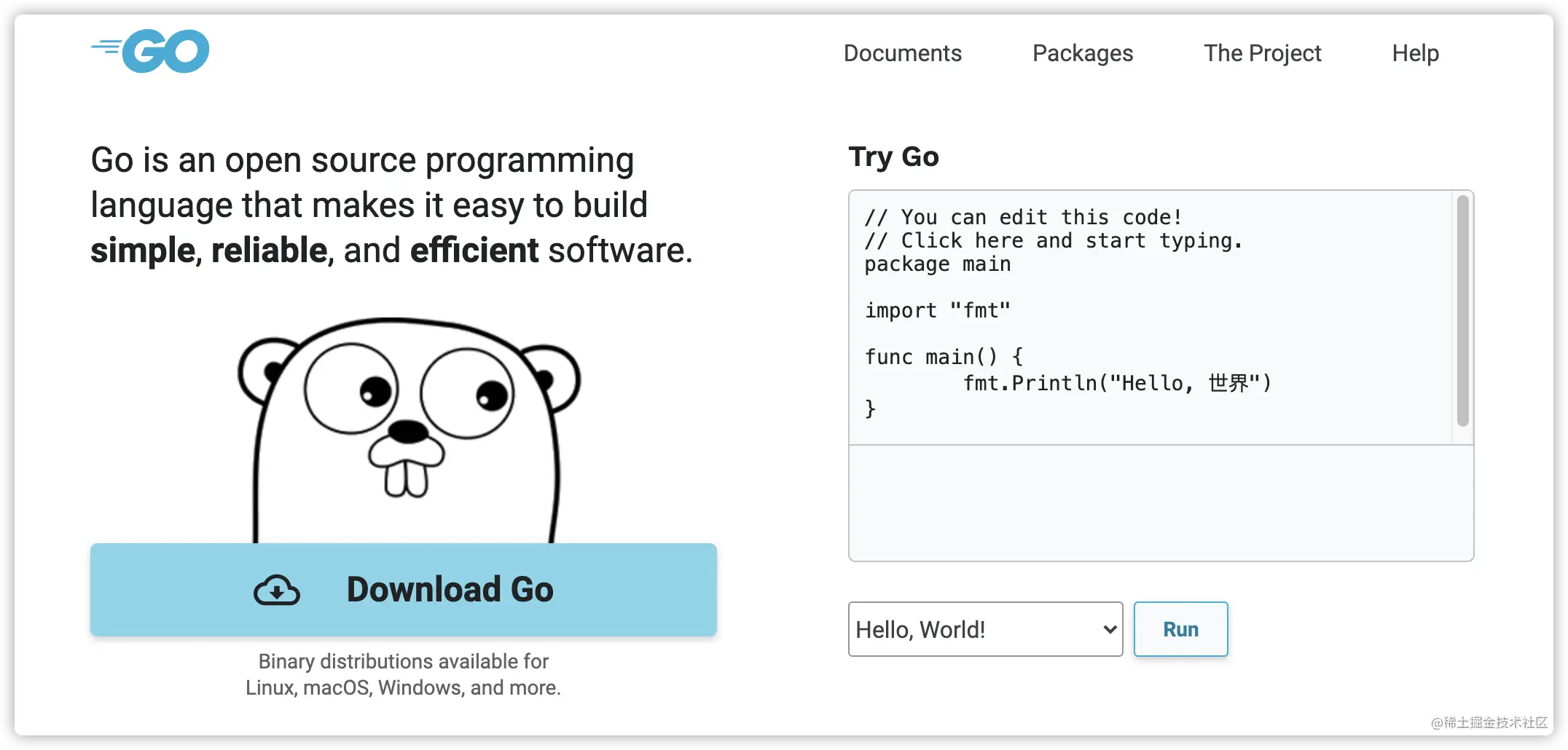Select the fmt.Println line in the code
This screenshot has width=1568, height=750.
pos(1116,382)
